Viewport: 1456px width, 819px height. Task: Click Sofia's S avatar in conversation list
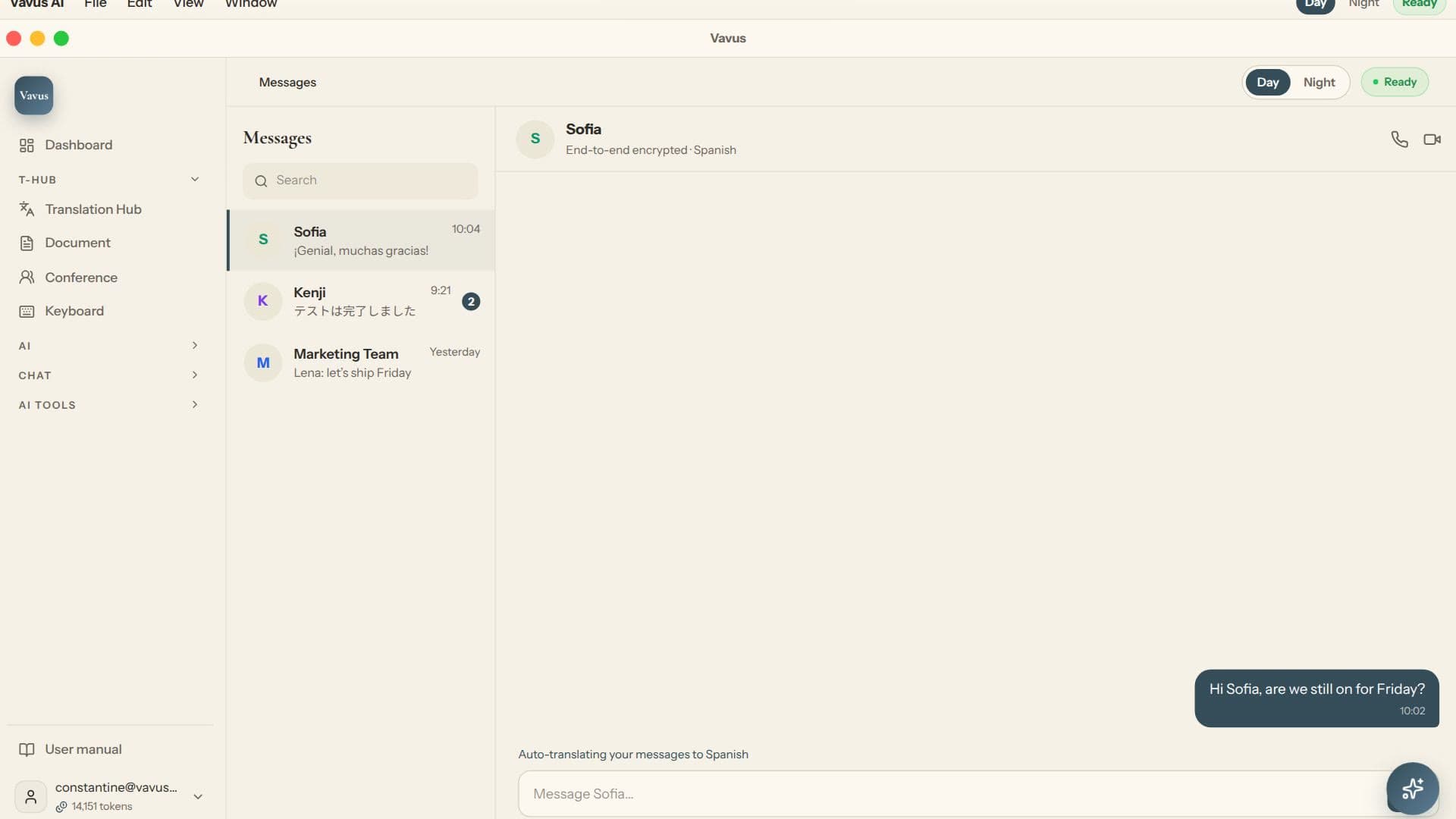(263, 240)
